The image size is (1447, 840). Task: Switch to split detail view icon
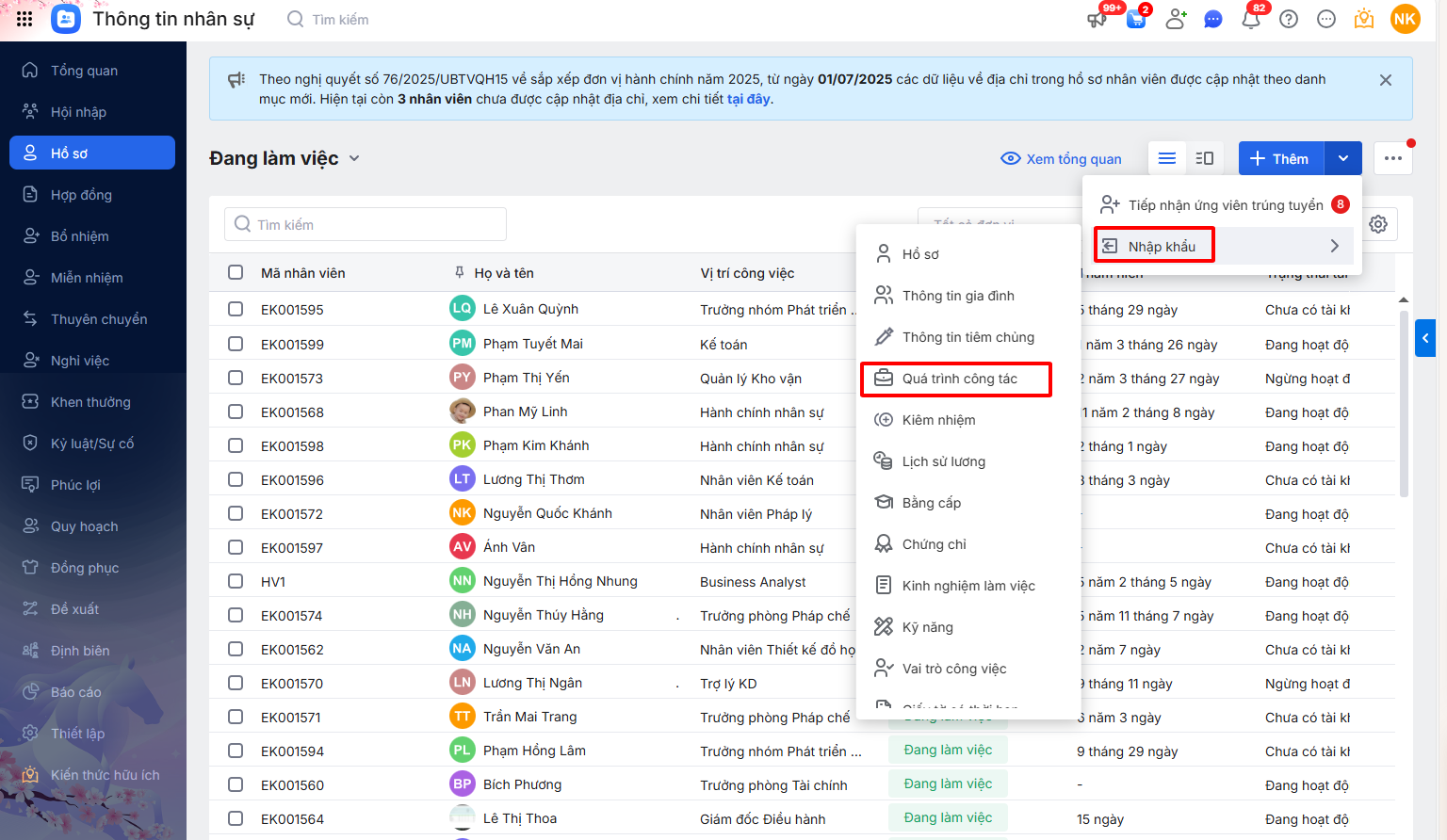(1205, 158)
